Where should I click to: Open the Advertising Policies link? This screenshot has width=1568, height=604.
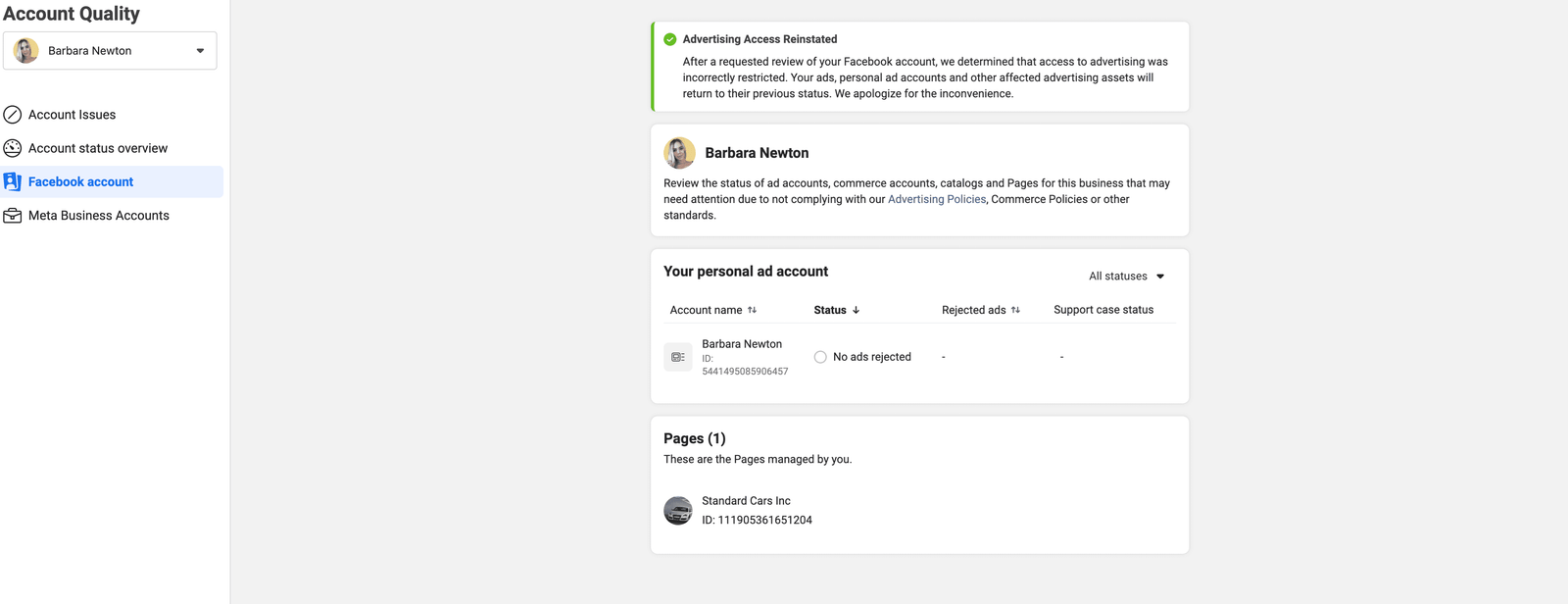coord(936,199)
